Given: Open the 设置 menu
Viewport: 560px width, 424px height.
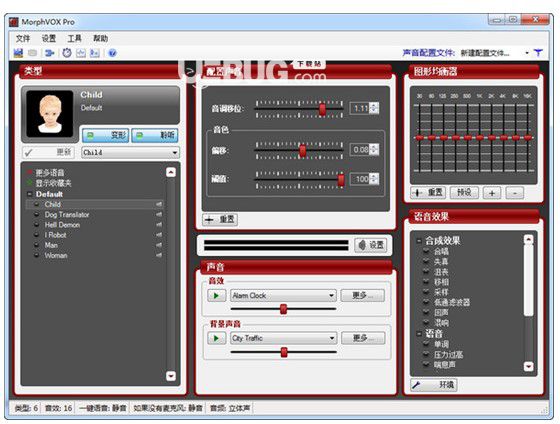Looking at the screenshot, I should 49,38.
